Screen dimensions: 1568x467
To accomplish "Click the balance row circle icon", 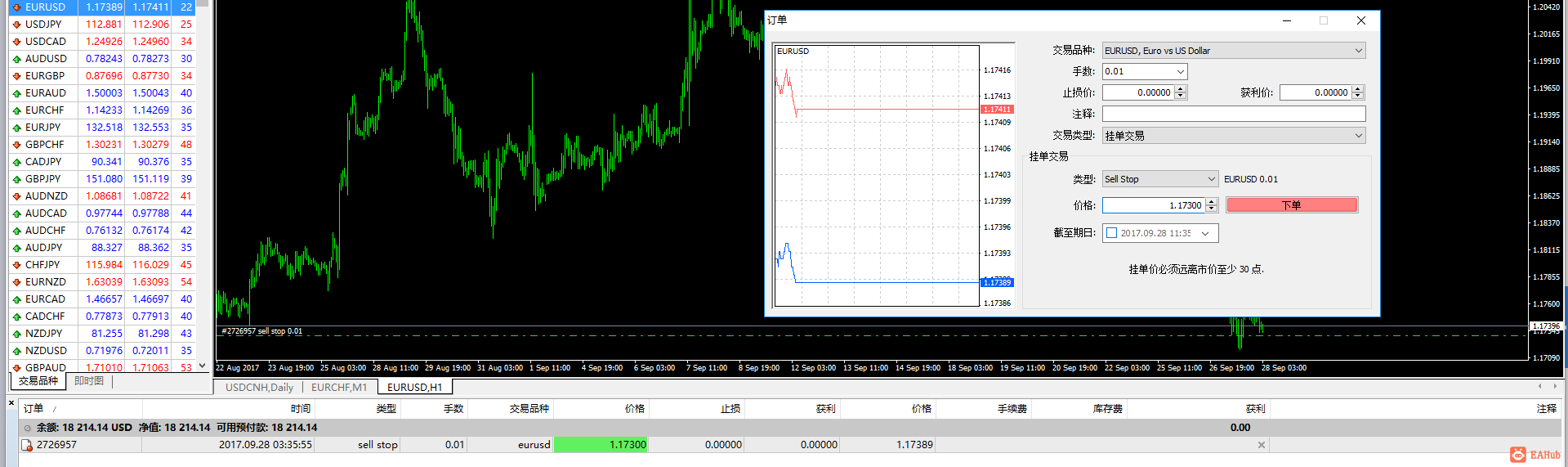I will 28,428.
